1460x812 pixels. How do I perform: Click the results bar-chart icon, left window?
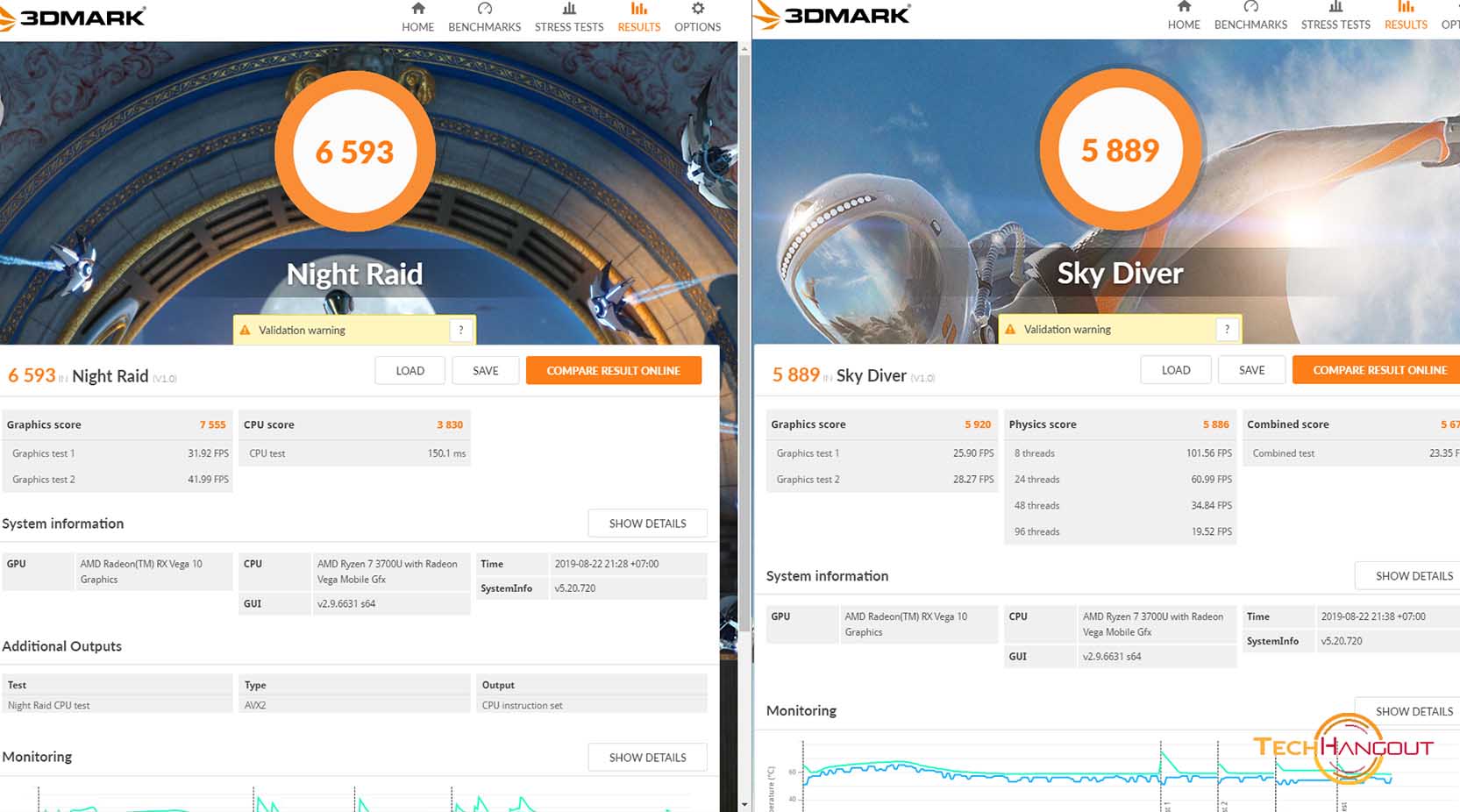[639, 9]
